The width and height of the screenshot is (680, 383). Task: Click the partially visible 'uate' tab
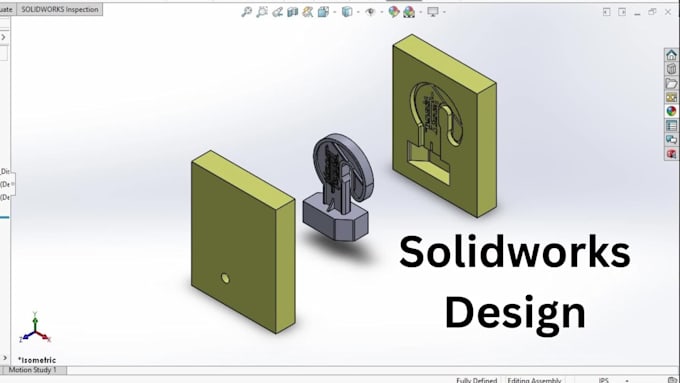tap(7, 10)
